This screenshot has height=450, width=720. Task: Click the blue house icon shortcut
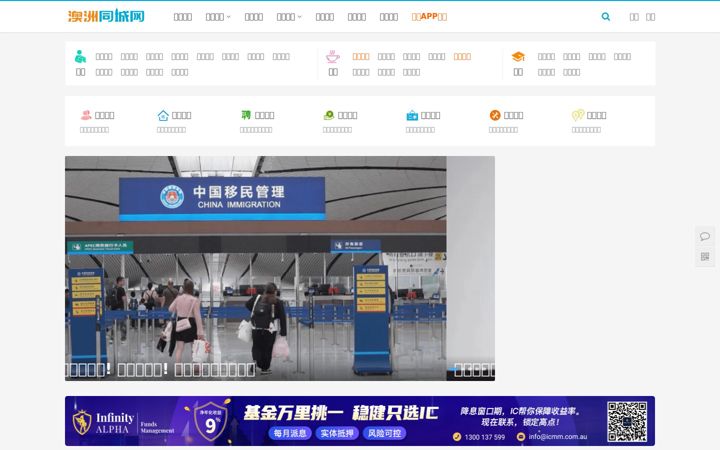(163, 115)
